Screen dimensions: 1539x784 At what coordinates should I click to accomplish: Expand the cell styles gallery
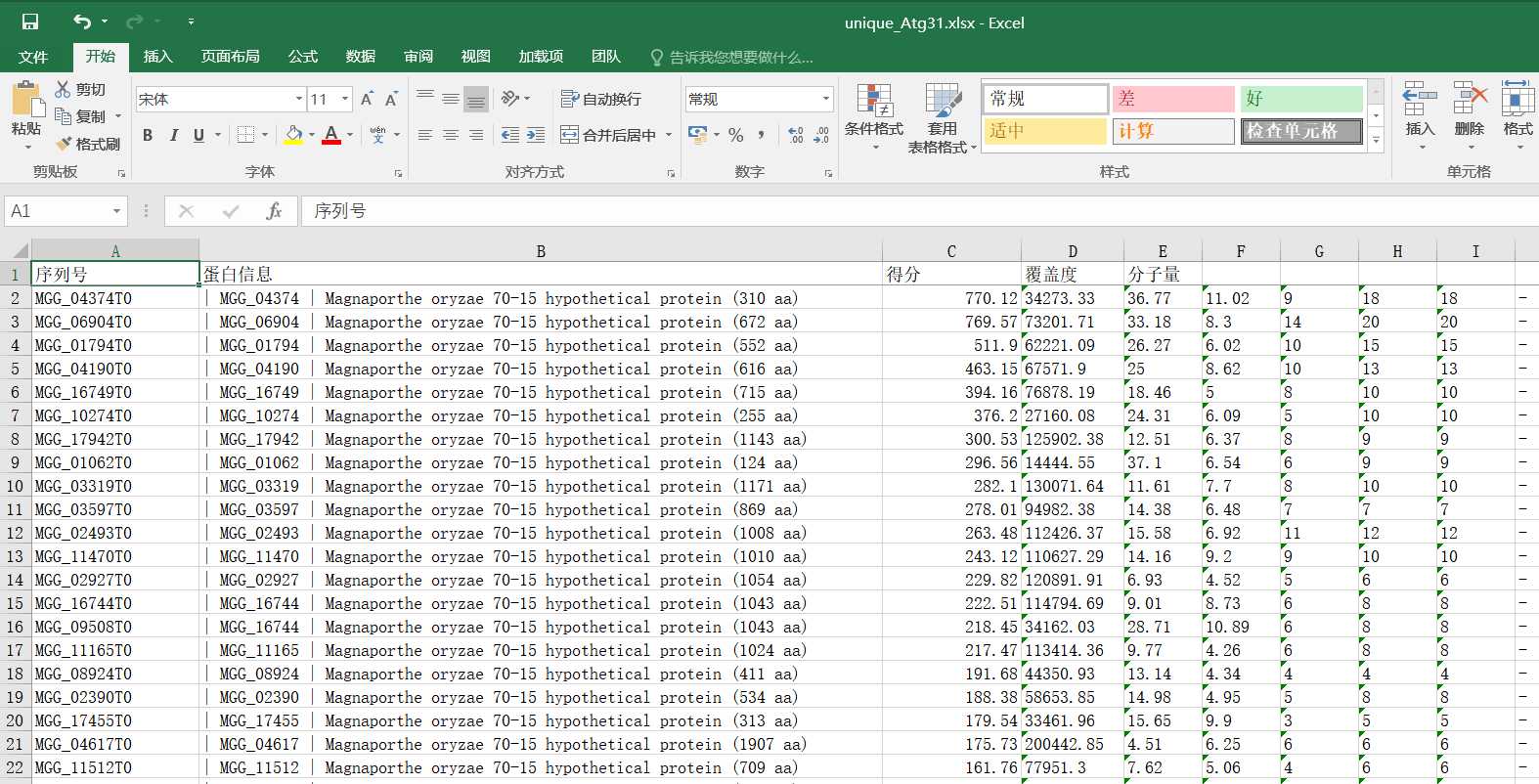[x=1376, y=141]
